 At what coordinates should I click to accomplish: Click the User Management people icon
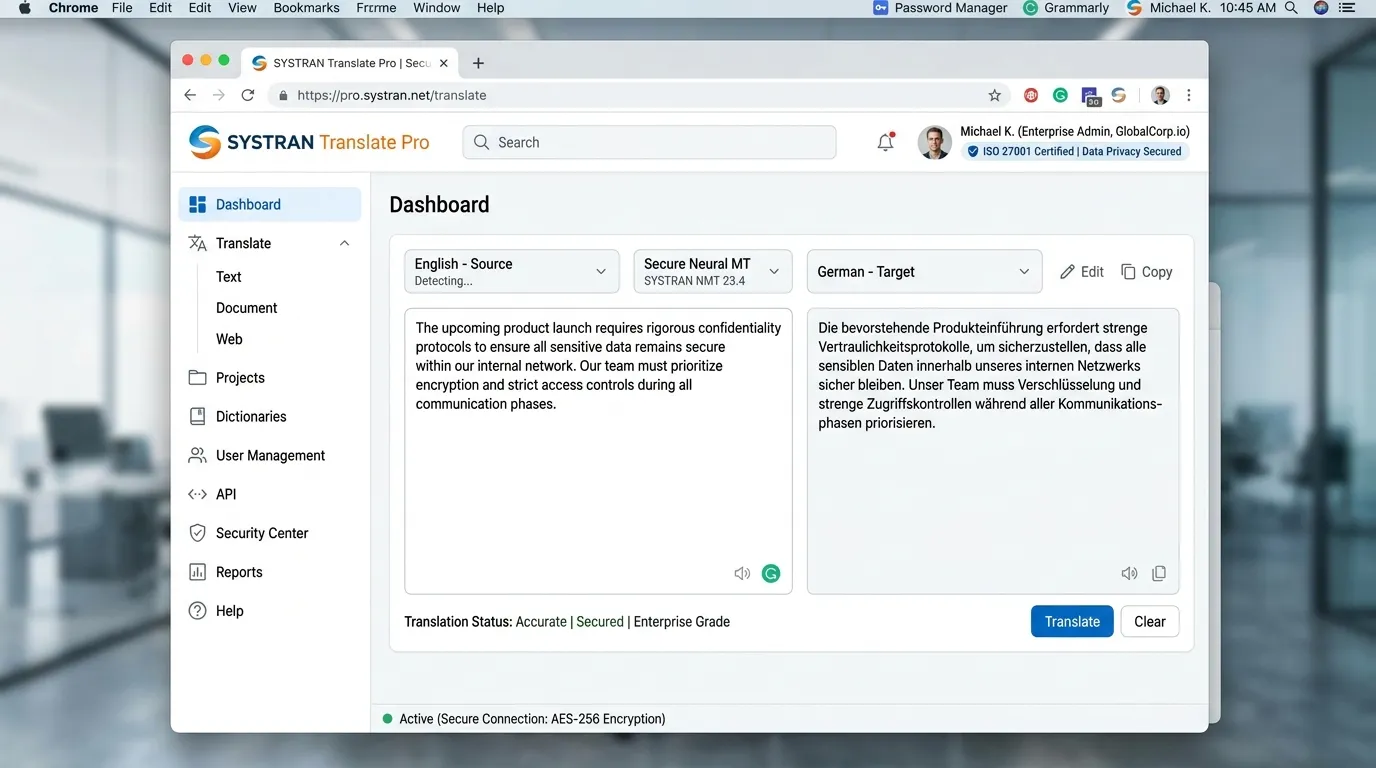tap(197, 455)
